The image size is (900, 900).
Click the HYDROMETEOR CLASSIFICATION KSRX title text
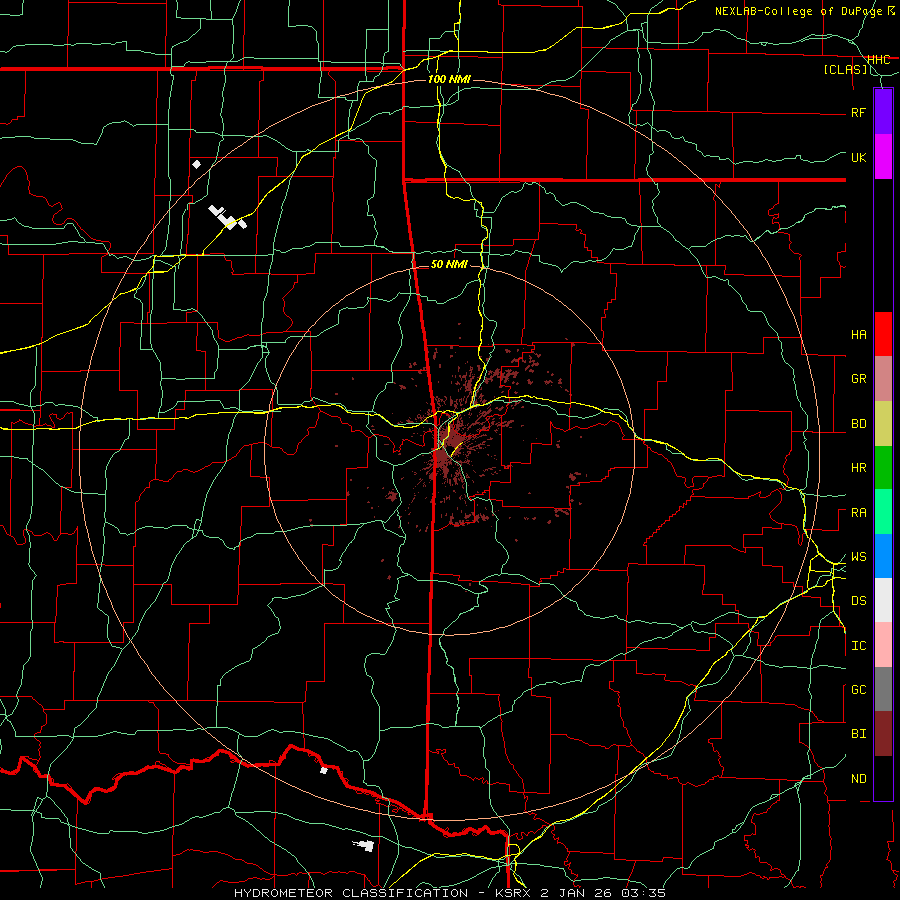pyautogui.click(x=450, y=893)
